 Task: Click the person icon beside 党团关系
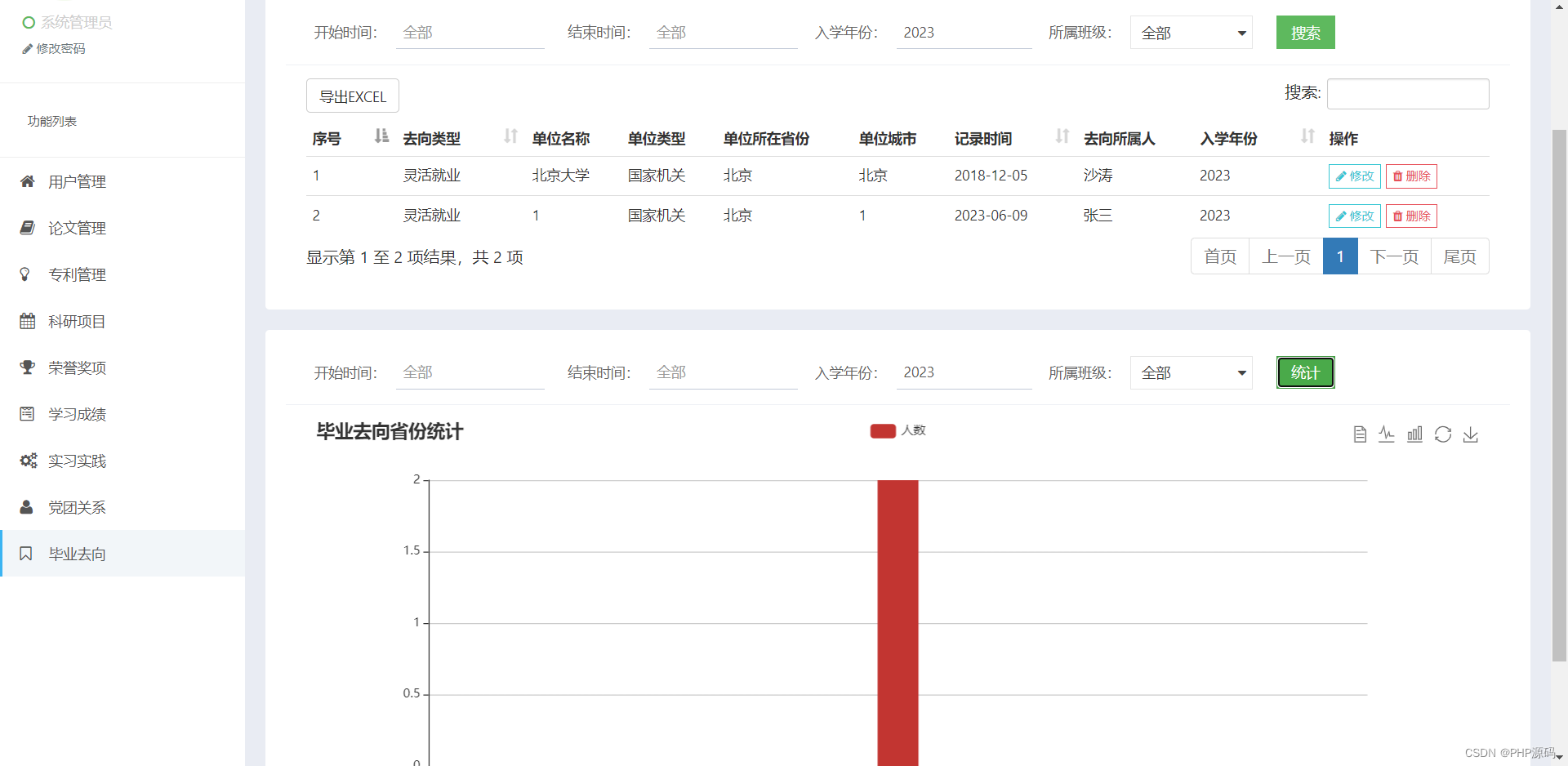[x=26, y=507]
